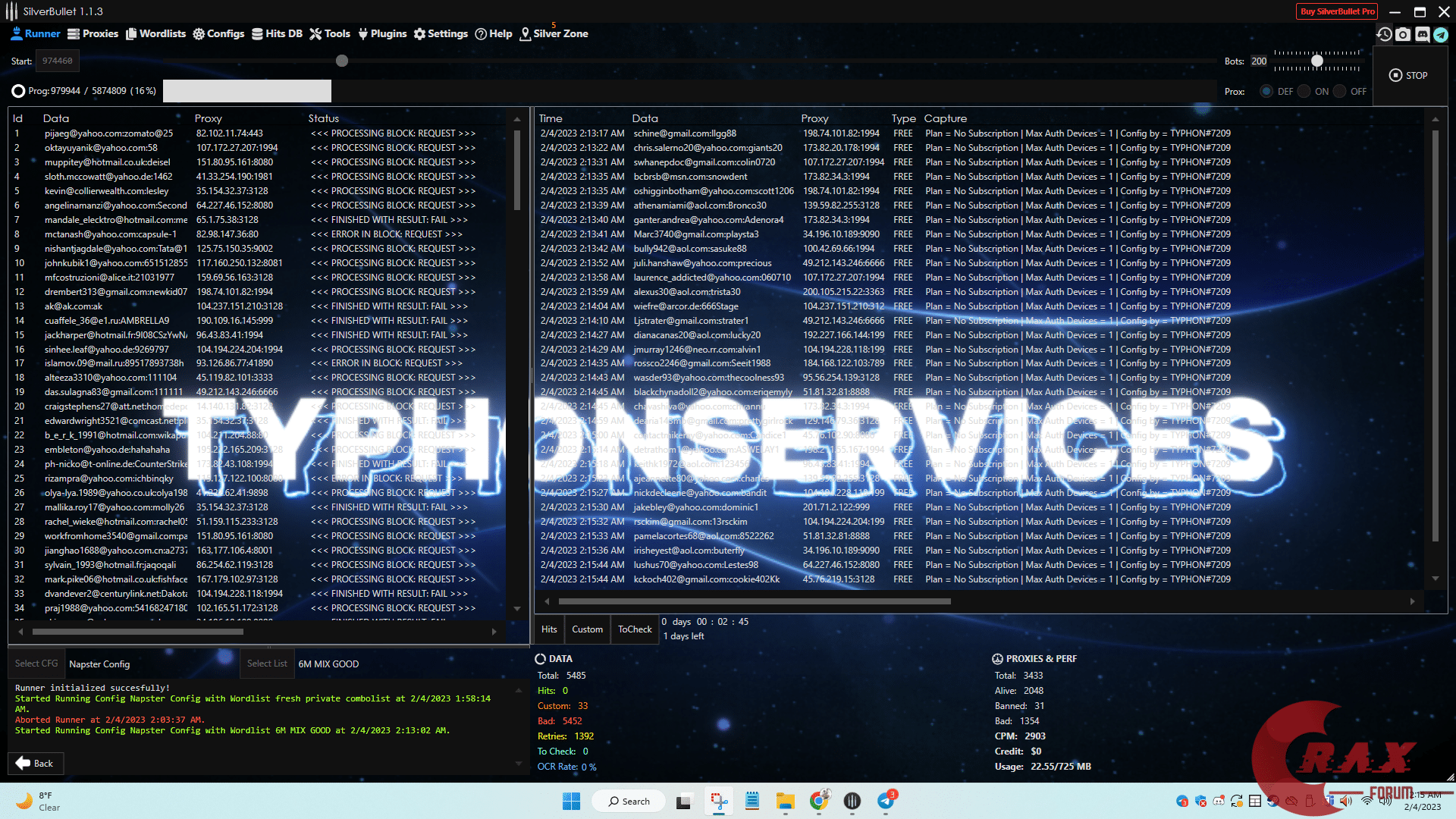The image size is (1456, 819).
Task: Click the Custom: 33 counter
Action: 563,706
